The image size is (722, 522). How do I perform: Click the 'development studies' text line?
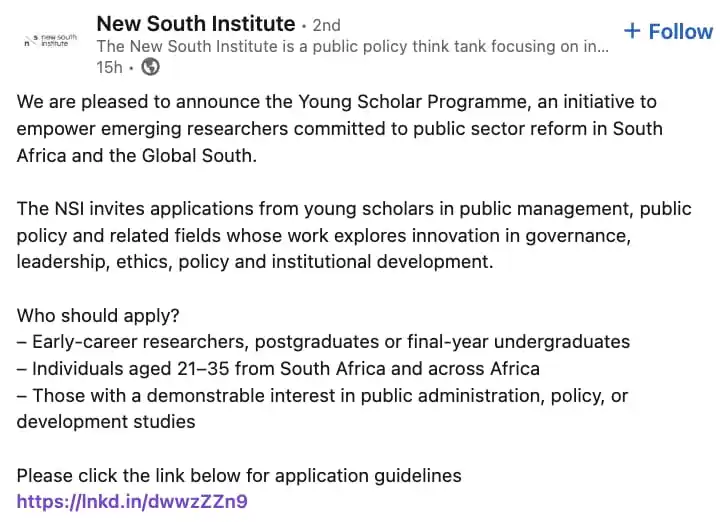(106, 422)
